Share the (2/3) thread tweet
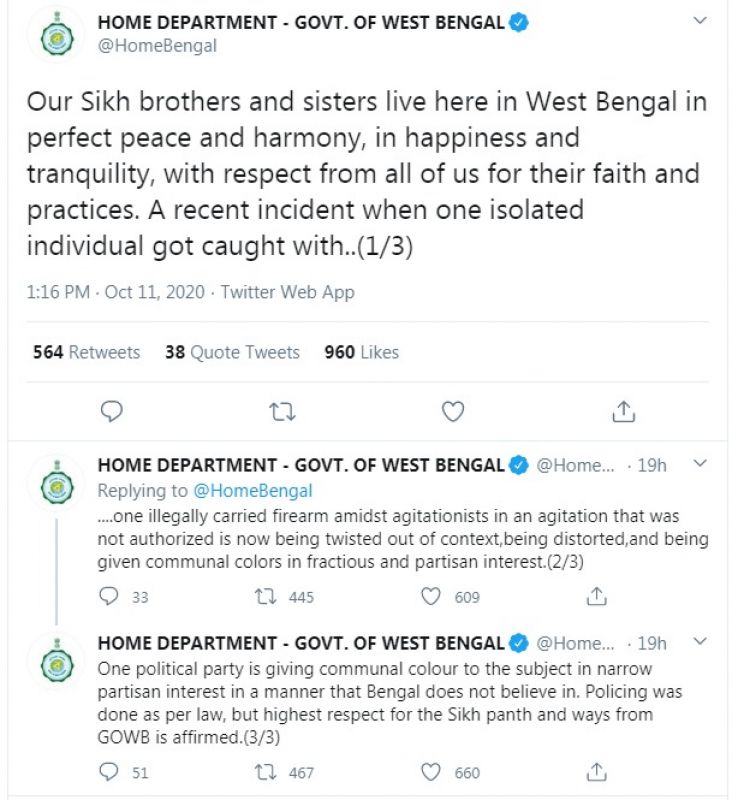 click(x=596, y=597)
